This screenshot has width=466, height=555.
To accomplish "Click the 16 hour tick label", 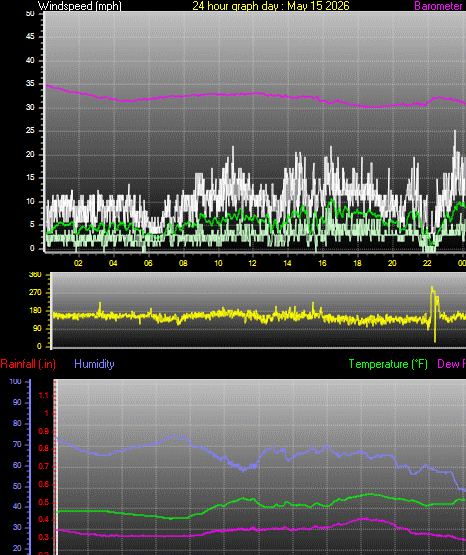I will (322, 263).
